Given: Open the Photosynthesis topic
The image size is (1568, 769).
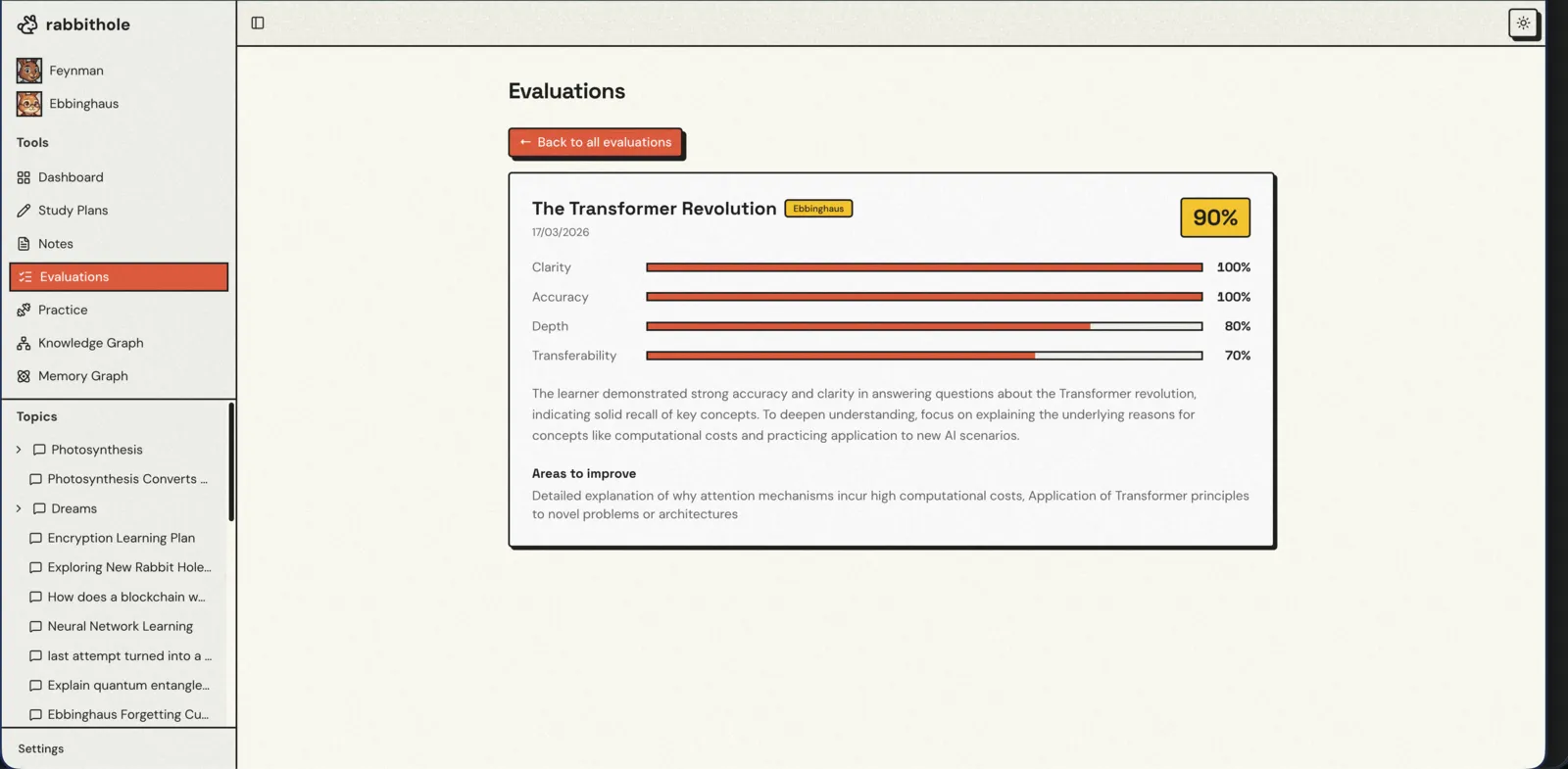Looking at the screenshot, I should coord(97,450).
